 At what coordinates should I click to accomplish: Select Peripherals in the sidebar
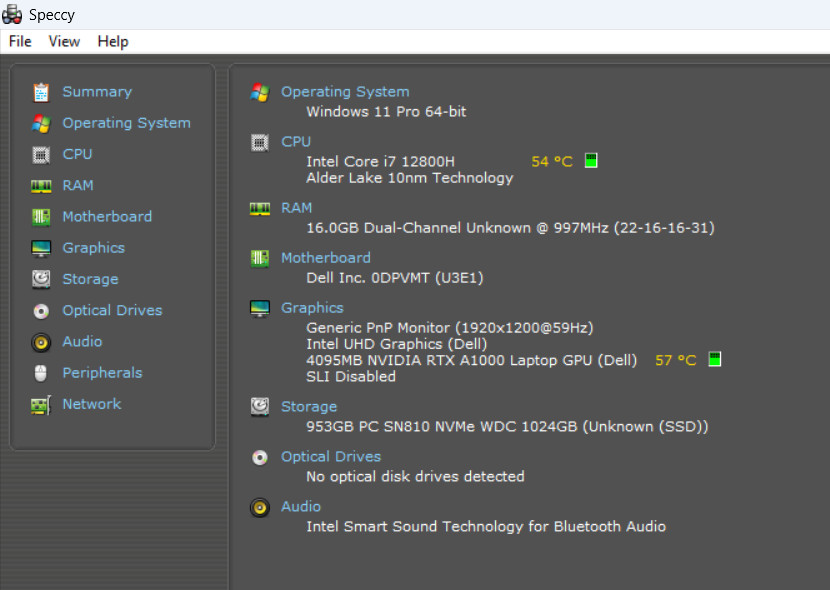102,373
